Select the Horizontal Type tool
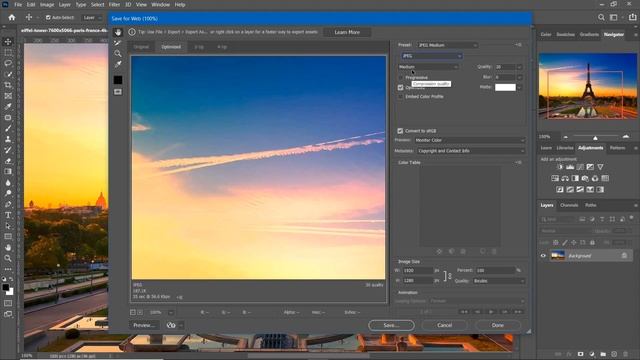Screen dimensions: 640x360 pos(8,215)
